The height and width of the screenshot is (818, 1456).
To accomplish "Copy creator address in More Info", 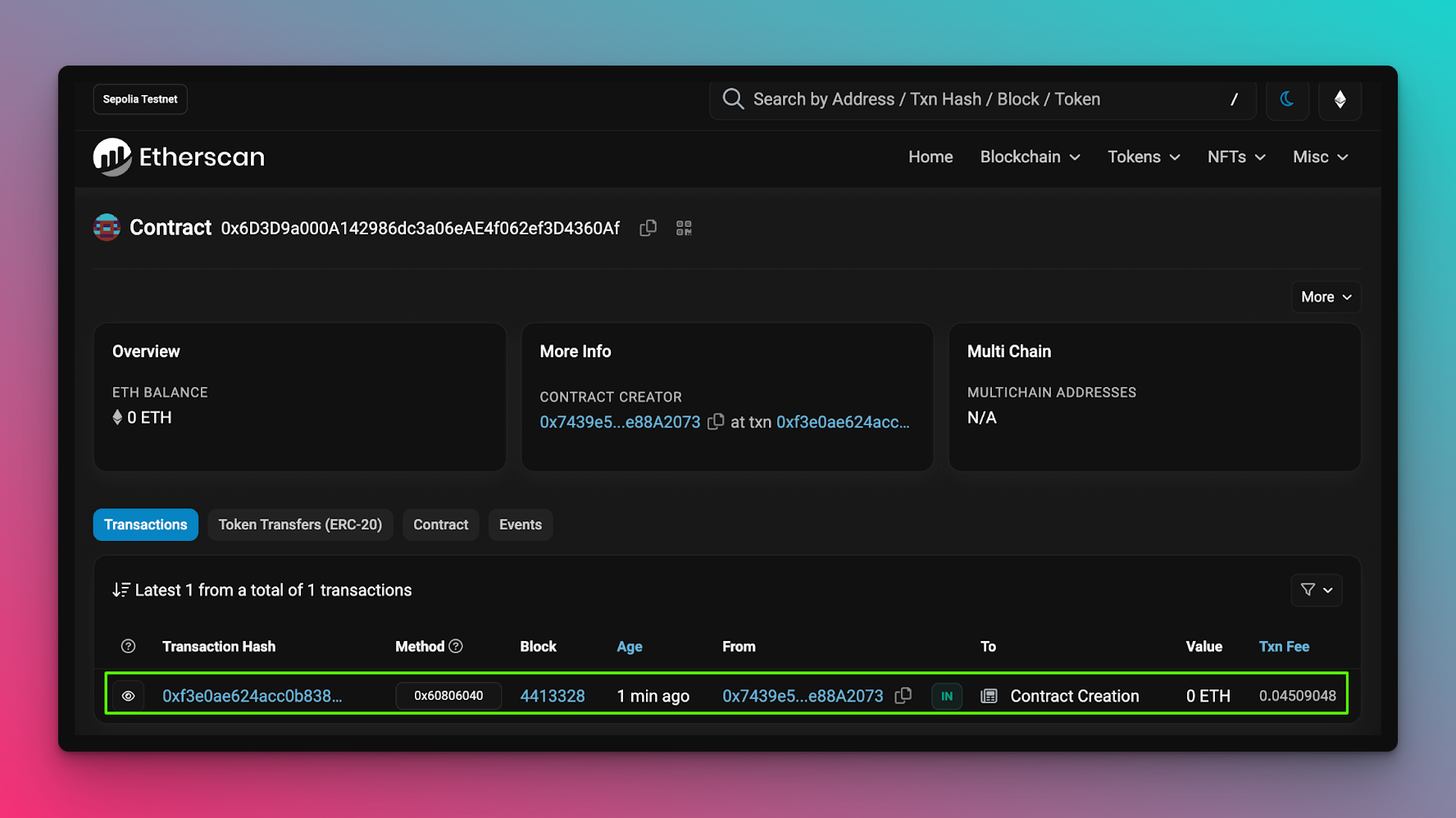I will (x=716, y=421).
